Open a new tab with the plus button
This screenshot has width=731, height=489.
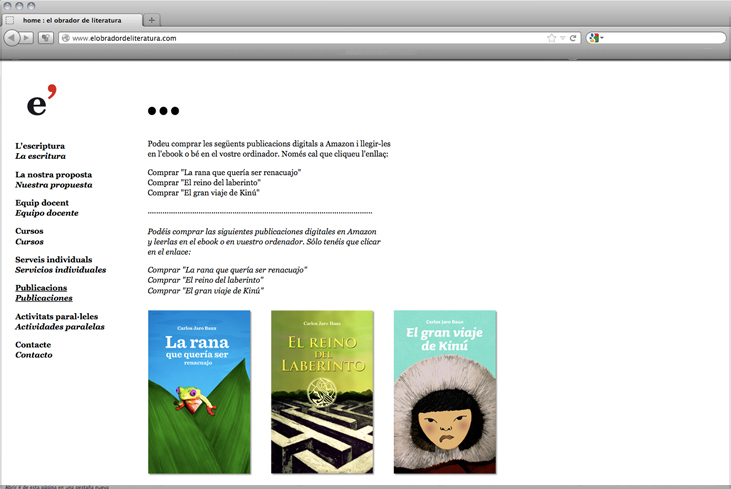pyautogui.click(x=152, y=20)
